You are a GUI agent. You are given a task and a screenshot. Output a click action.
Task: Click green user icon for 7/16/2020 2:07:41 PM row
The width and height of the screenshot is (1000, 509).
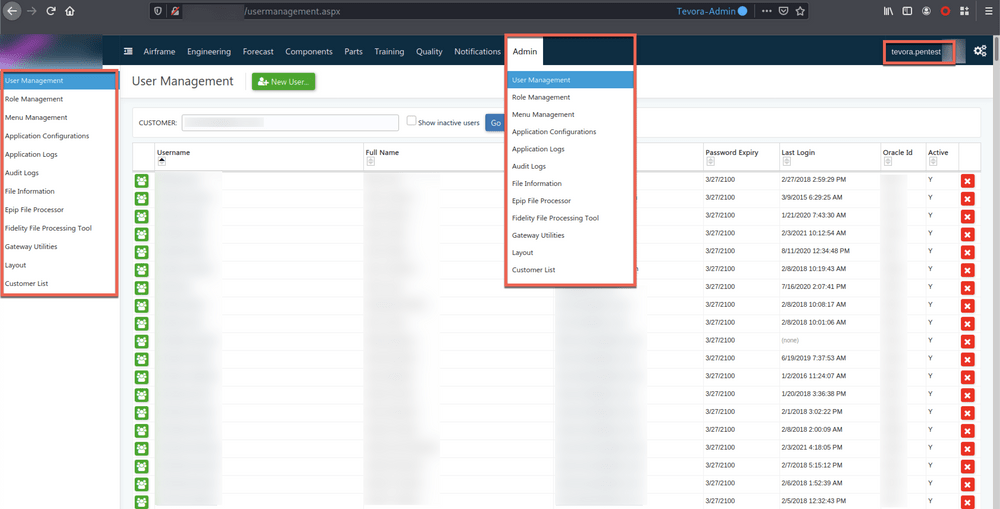pyautogui.click(x=141, y=288)
